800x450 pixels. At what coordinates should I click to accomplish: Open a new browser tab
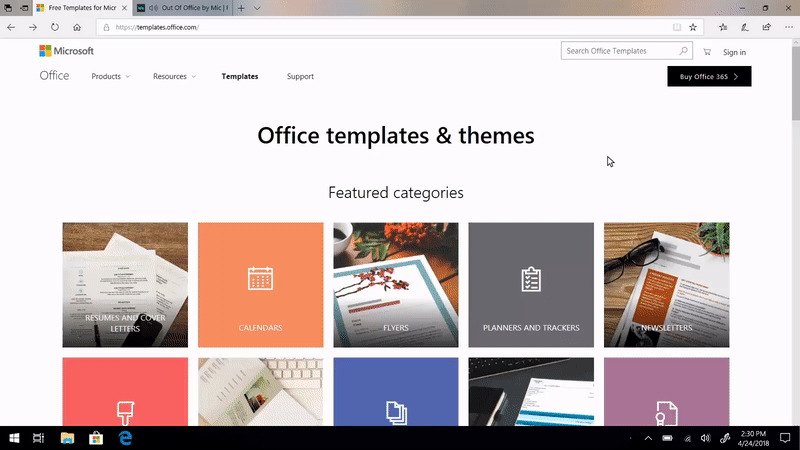241,8
